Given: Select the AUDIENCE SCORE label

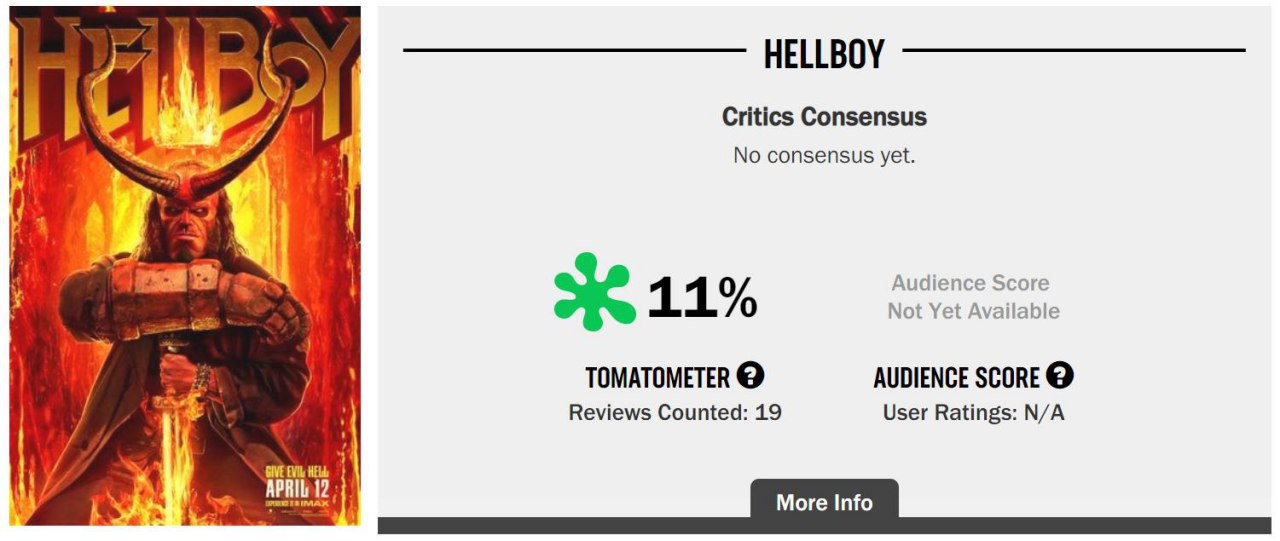Looking at the screenshot, I should tap(957, 378).
